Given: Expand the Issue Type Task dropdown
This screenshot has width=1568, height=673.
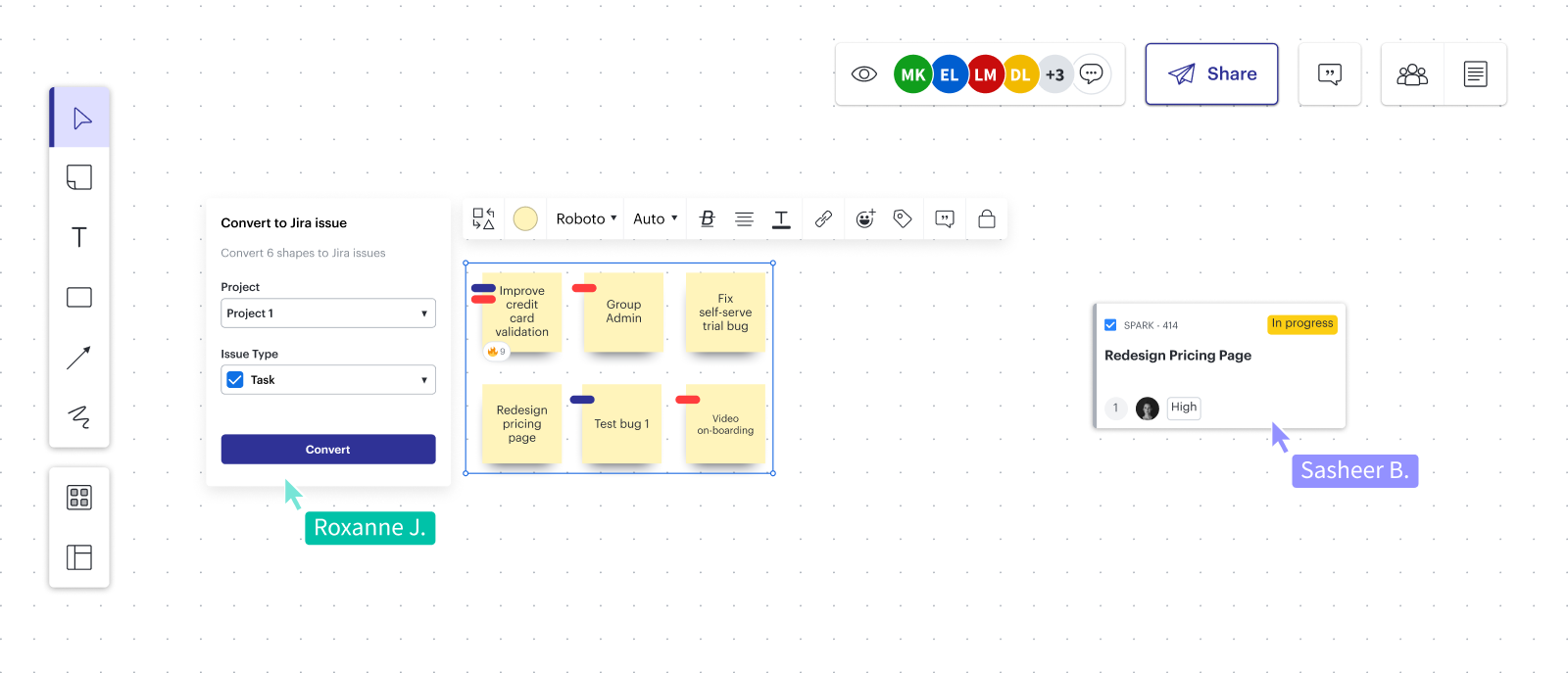Looking at the screenshot, I should pos(328,380).
